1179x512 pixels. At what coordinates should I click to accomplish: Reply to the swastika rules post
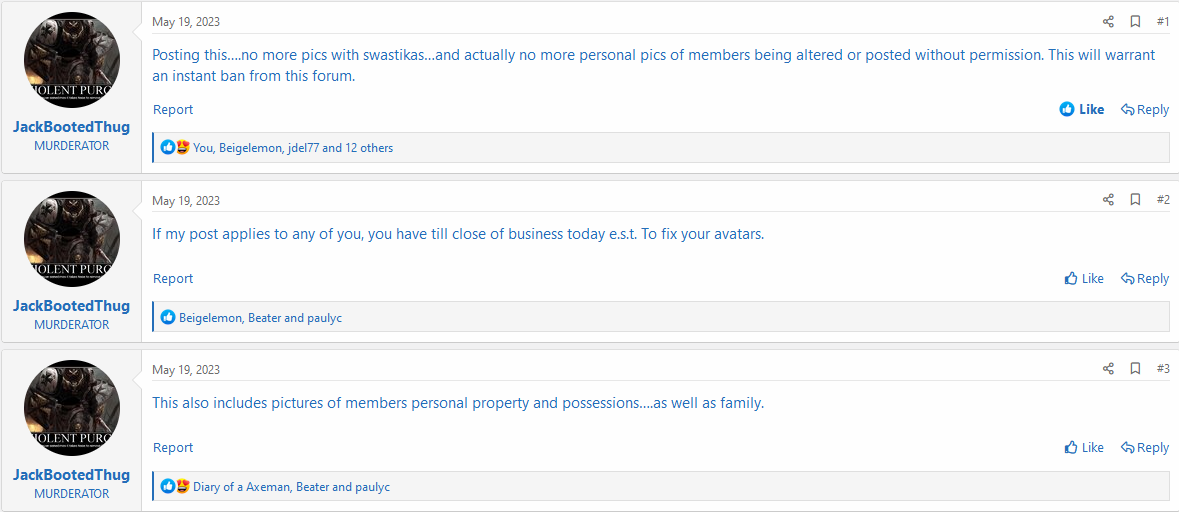click(1144, 110)
